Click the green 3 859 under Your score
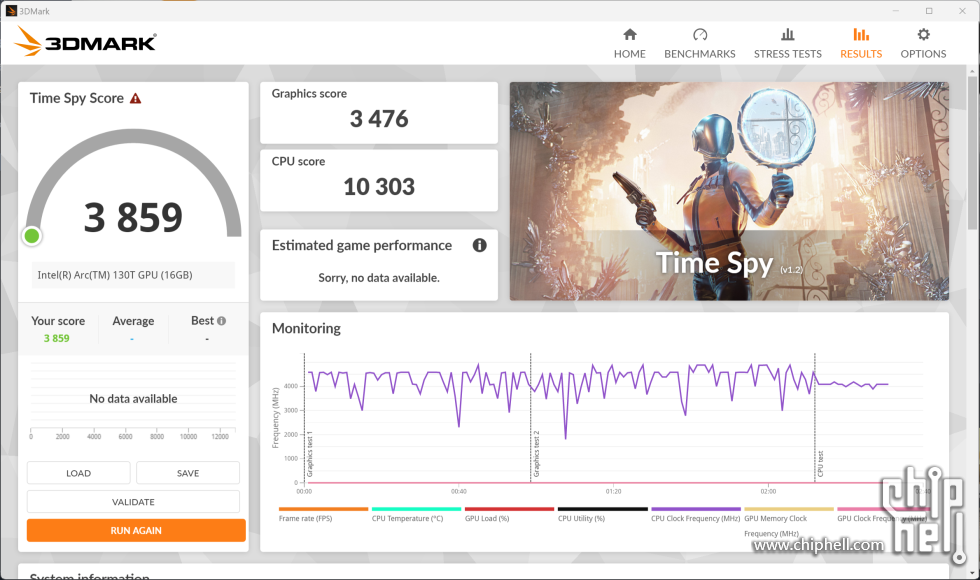The image size is (980, 580). pyautogui.click(x=56, y=338)
